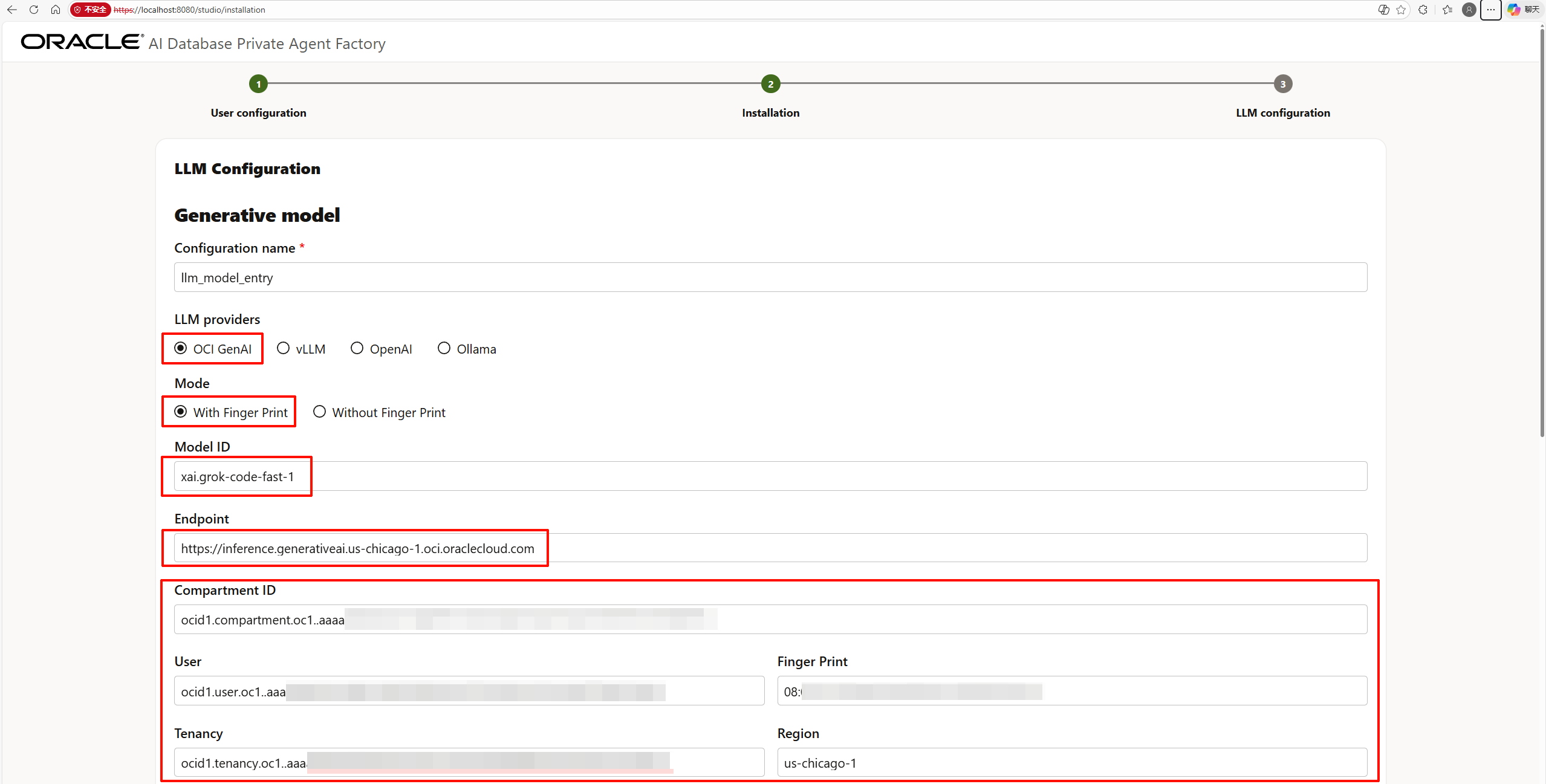Select the vLLM provider radio button
This screenshot has width=1546, height=784.
[x=283, y=348]
